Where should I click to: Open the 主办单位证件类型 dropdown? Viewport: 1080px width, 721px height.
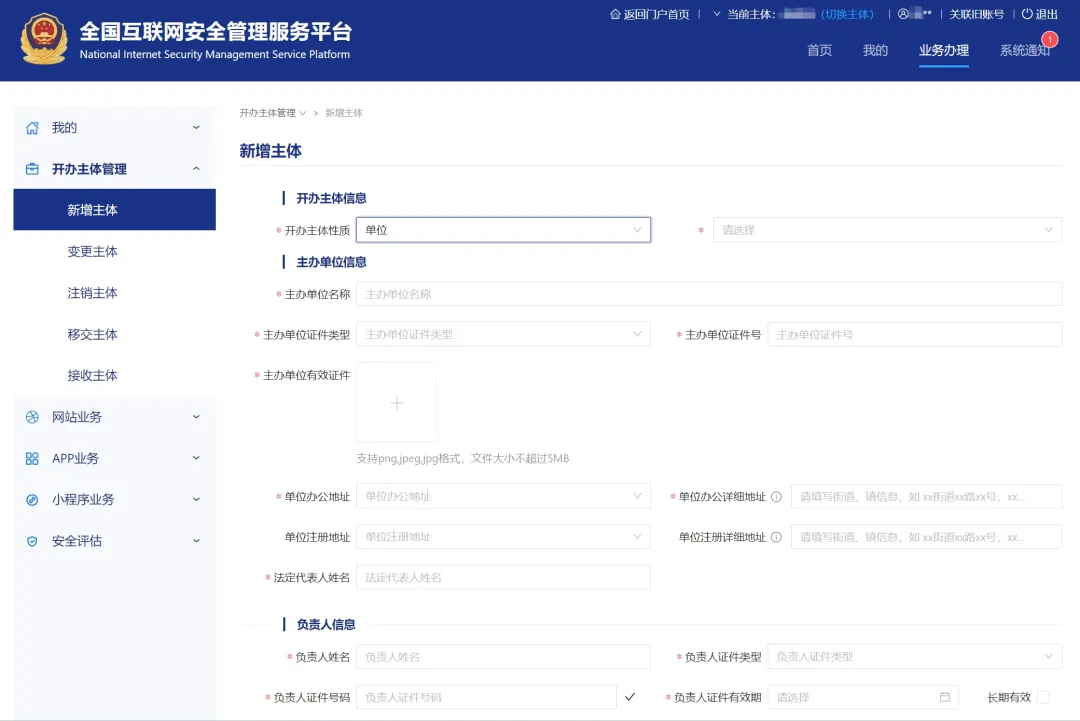(x=503, y=334)
